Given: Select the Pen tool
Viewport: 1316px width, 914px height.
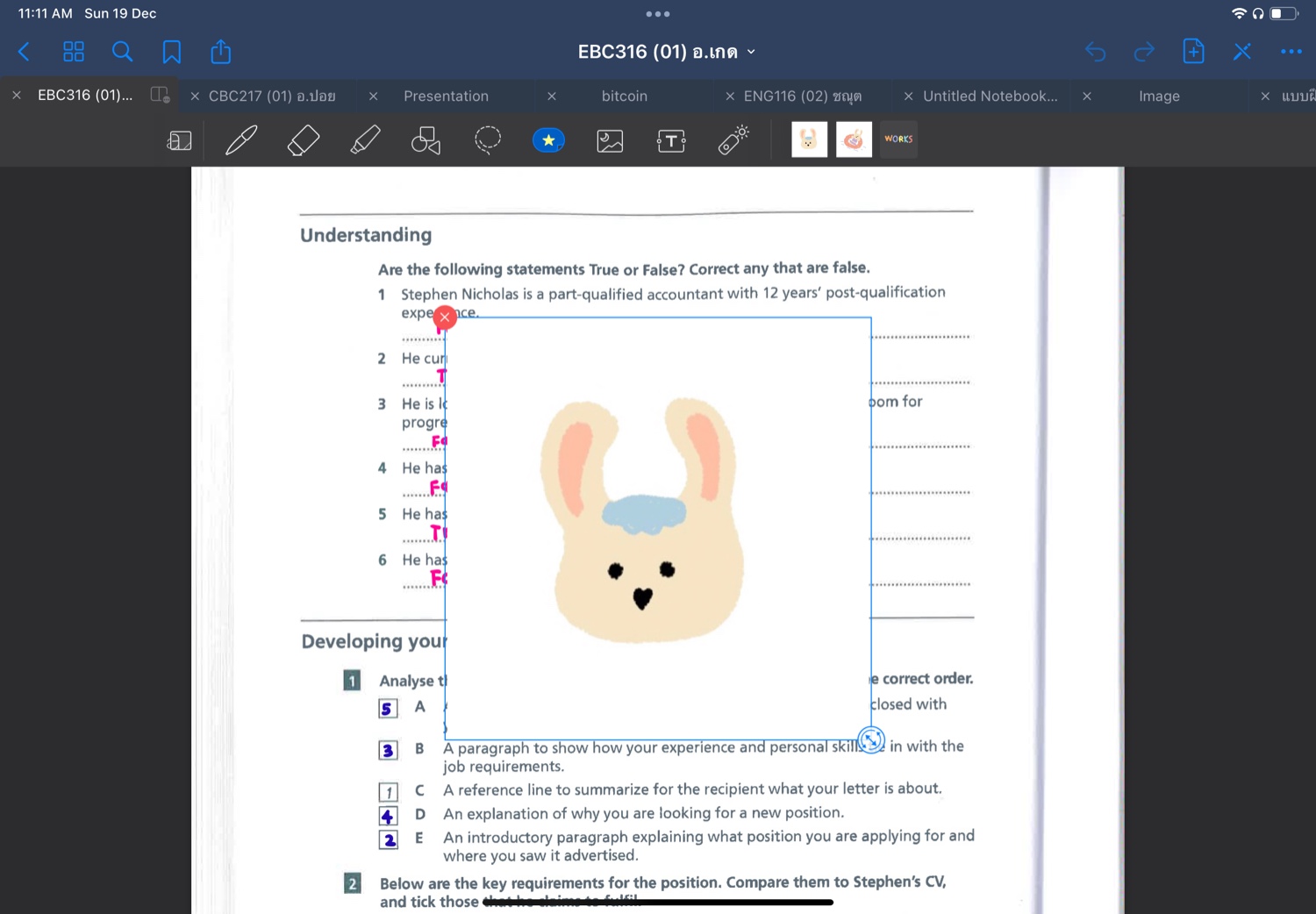Looking at the screenshot, I should [x=241, y=140].
